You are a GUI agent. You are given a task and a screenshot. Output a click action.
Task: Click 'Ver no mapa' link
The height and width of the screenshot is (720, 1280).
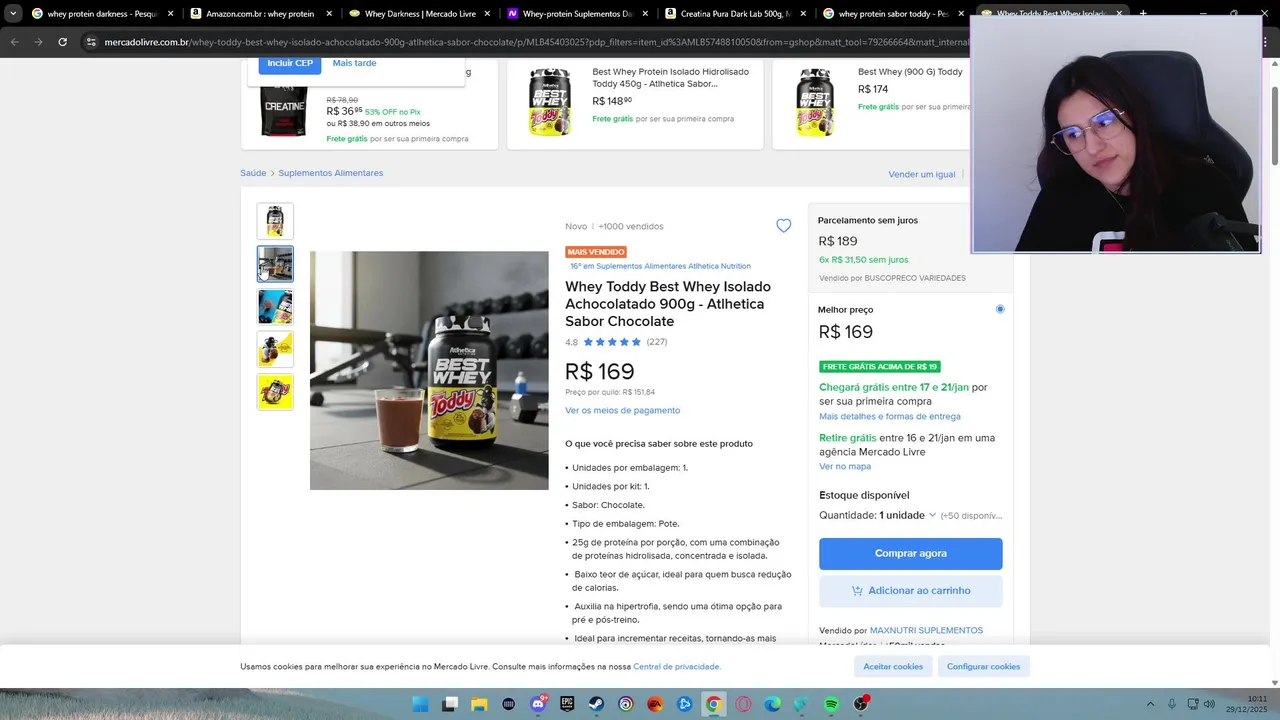pyautogui.click(x=845, y=466)
